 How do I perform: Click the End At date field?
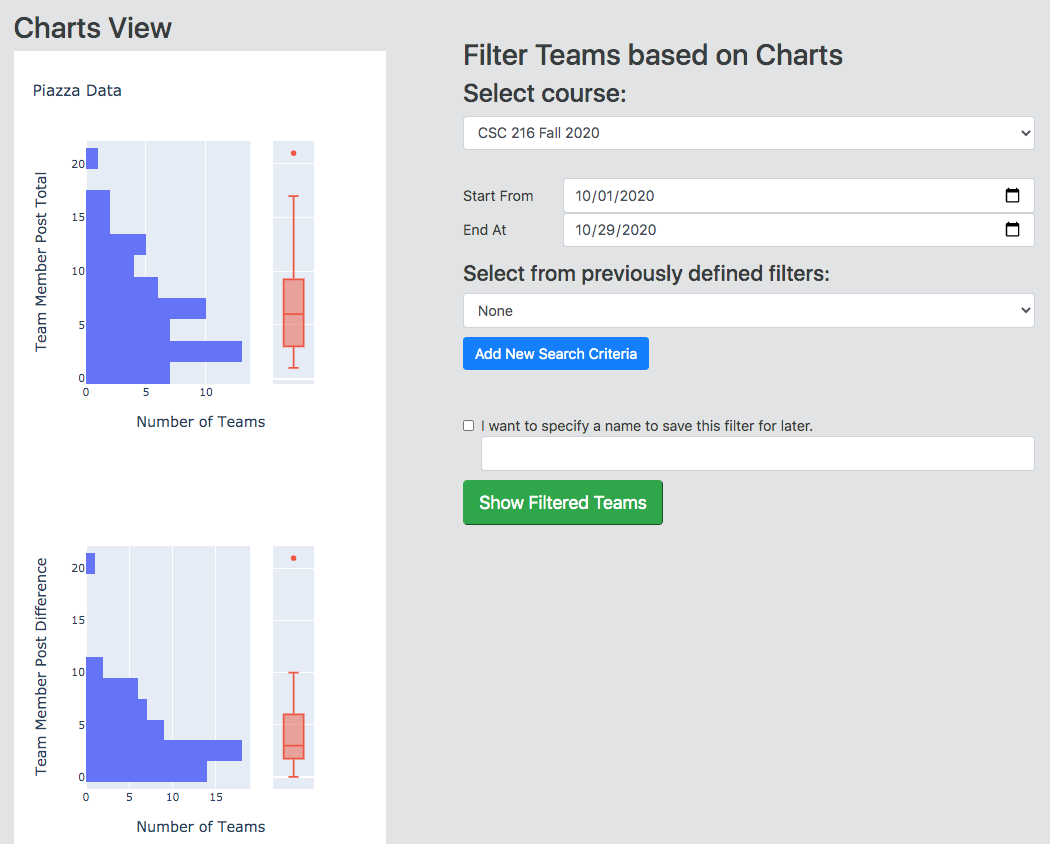pyautogui.click(x=780, y=230)
